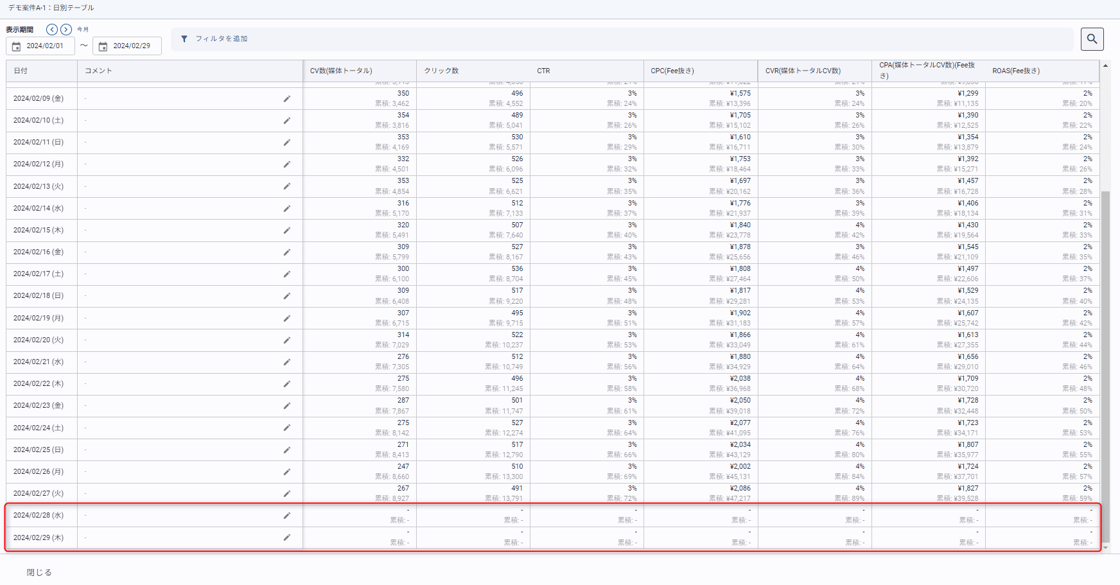Select the クリック数 column header
The width and height of the screenshot is (1120, 585).
[441, 71]
